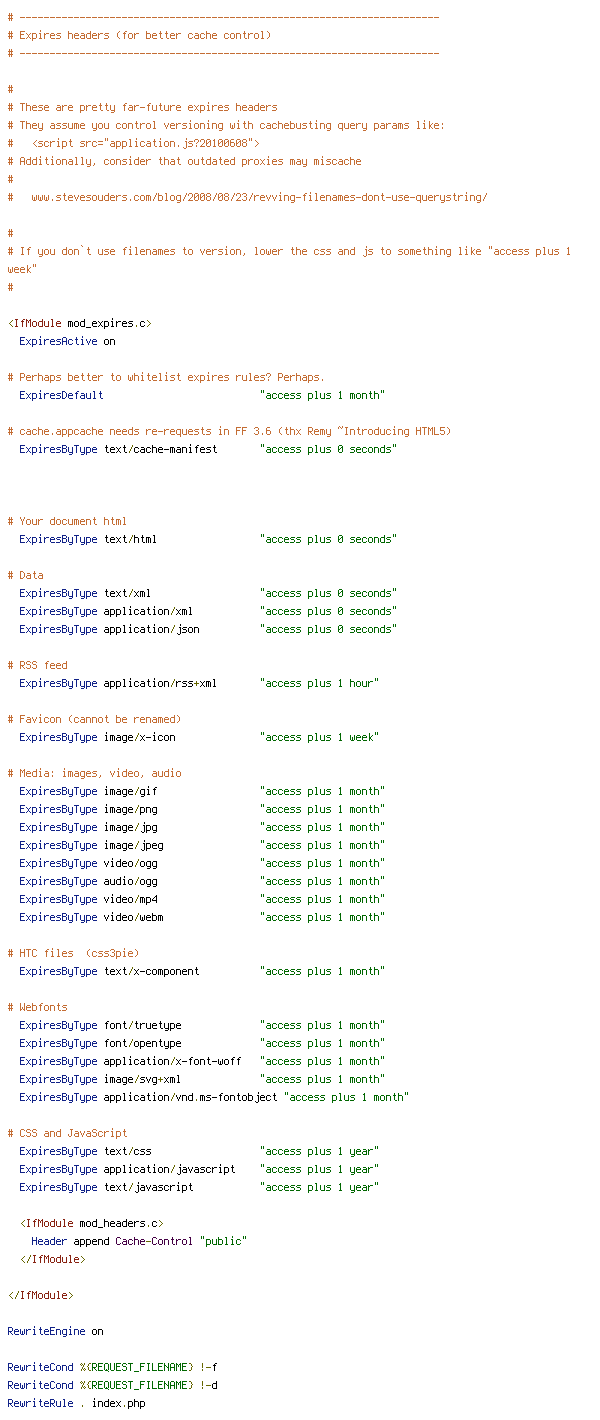
Task: Click the 'RewriteRule . index.php' line
Action: tap(76, 1403)
